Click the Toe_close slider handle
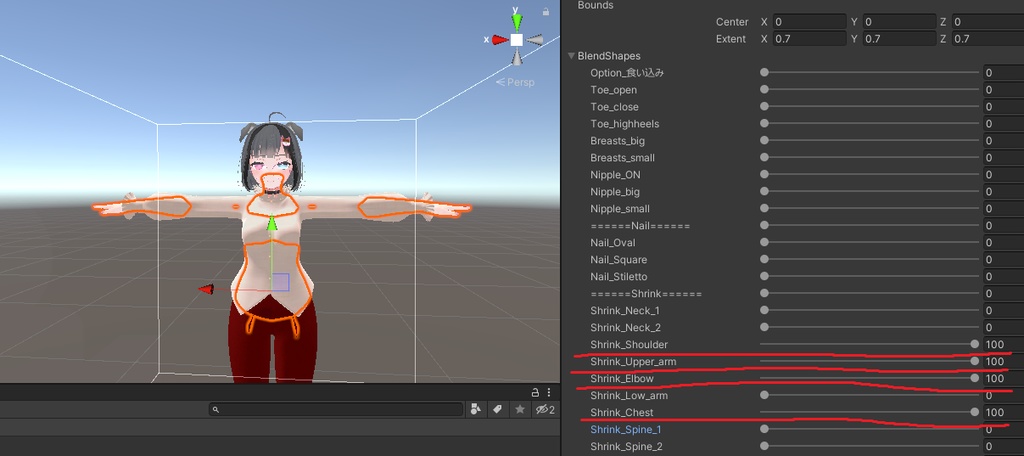Image resolution: width=1024 pixels, height=456 pixels. coord(764,106)
